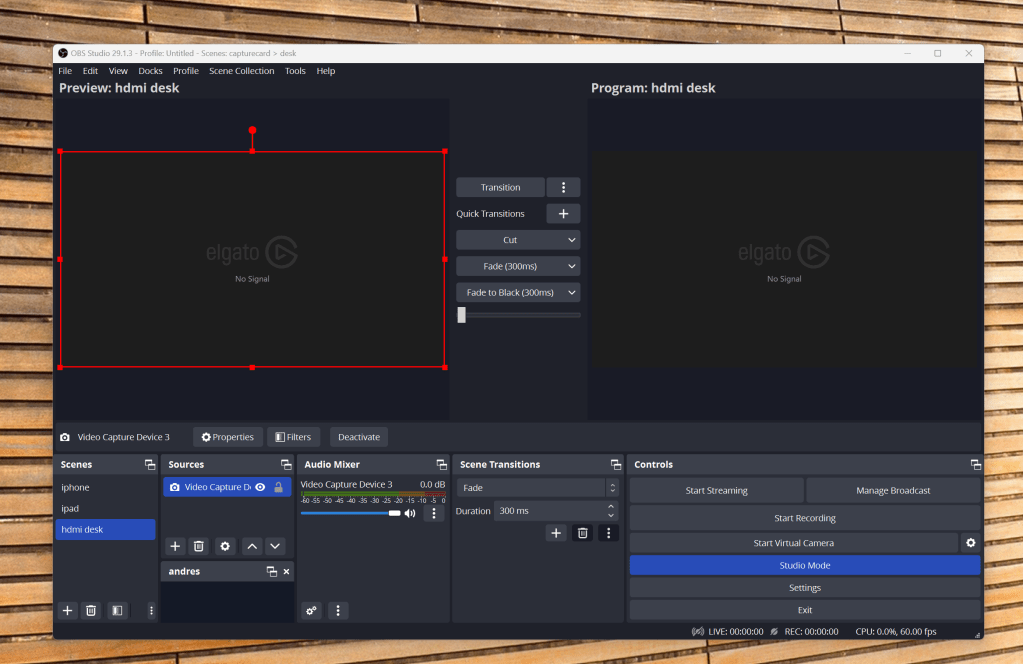The image size is (1023, 664).
Task: Float the Sources dock panel
Action: pos(286,464)
